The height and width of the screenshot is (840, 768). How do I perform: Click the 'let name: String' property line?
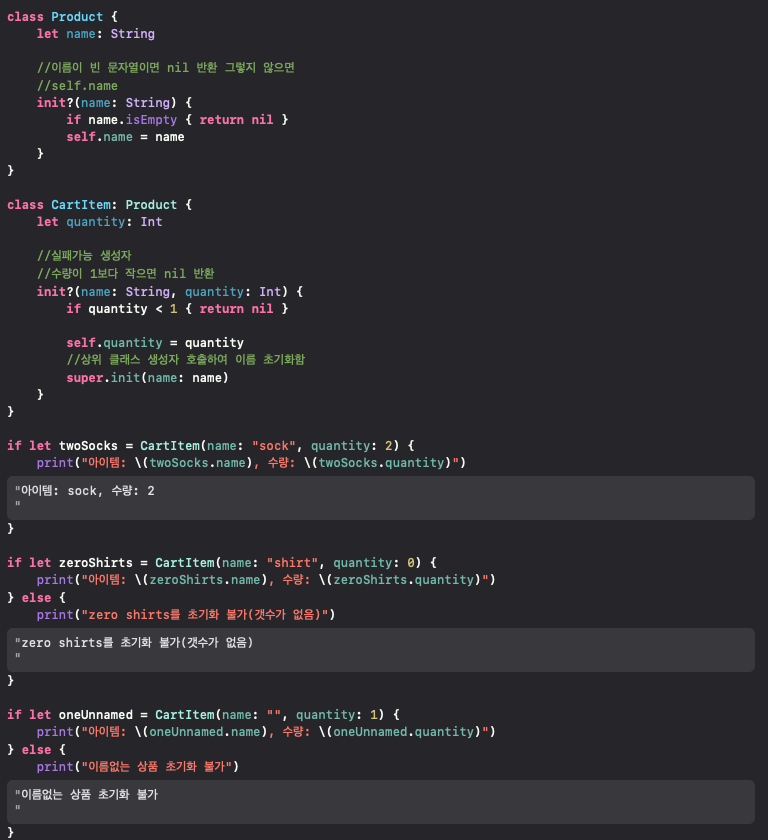tap(95, 34)
